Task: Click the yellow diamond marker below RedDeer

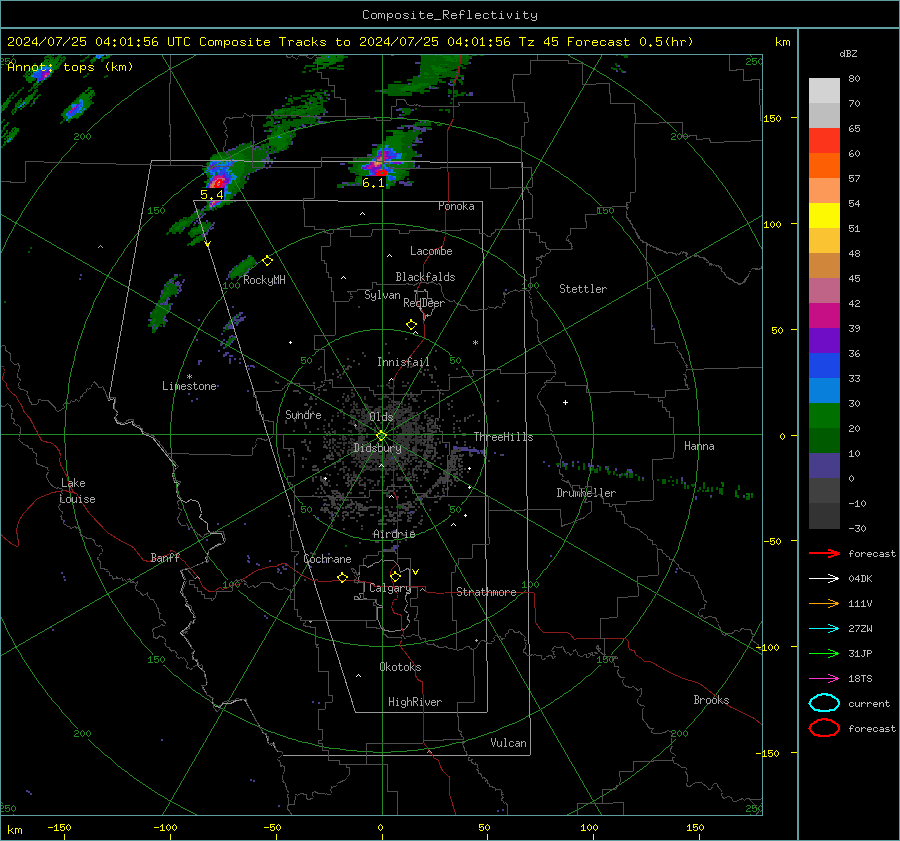Action: click(x=412, y=325)
